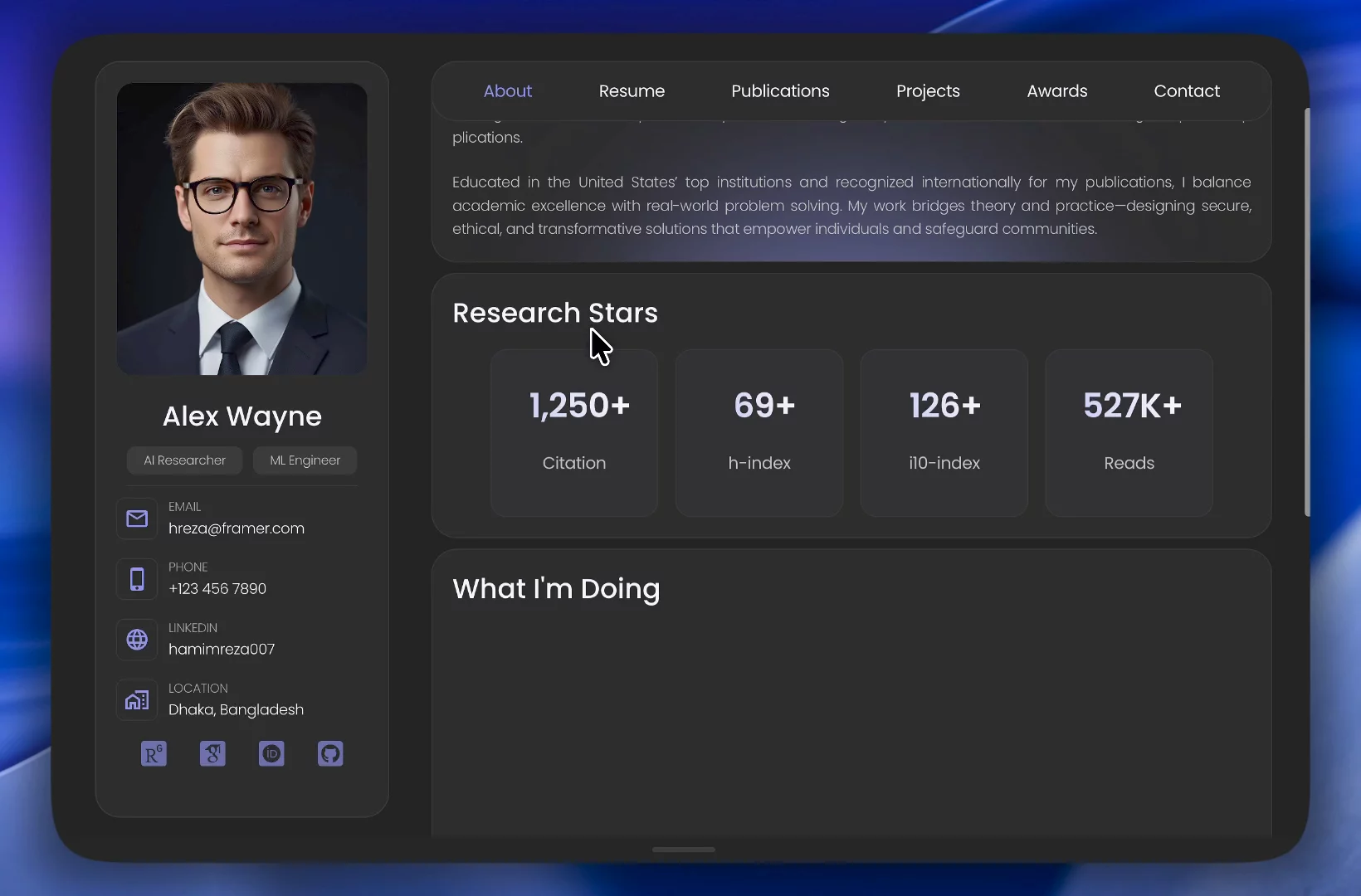The height and width of the screenshot is (896, 1361).
Task: Click the LinkedIn globe icon
Action: point(137,640)
